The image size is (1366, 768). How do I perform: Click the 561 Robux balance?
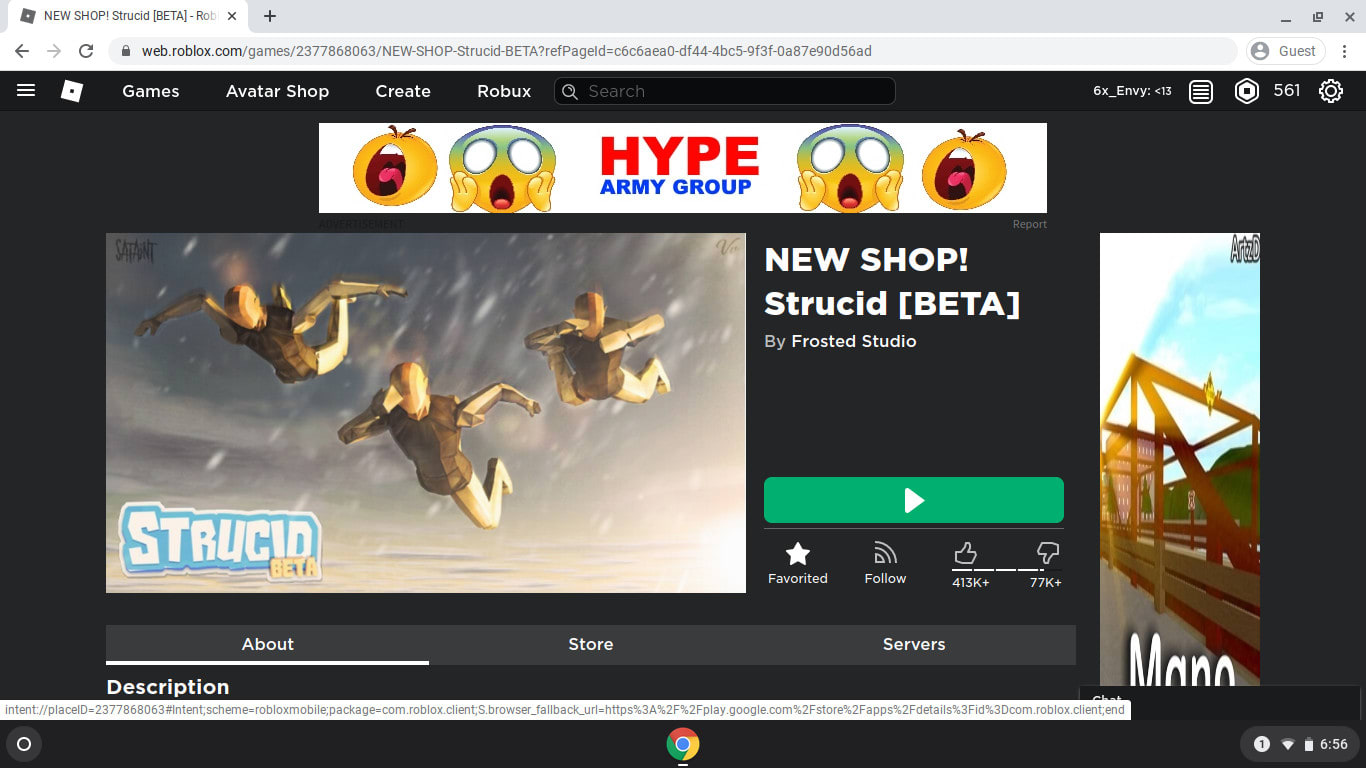click(1287, 91)
